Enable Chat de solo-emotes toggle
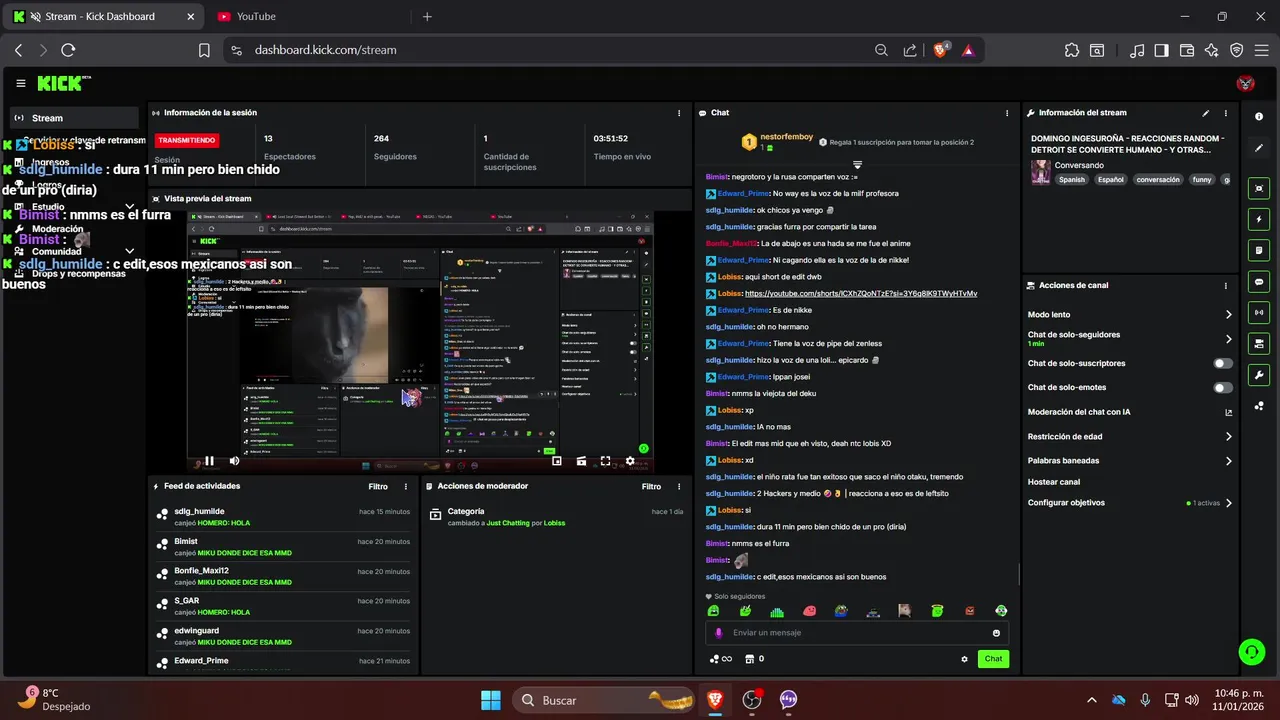The height and width of the screenshot is (720, 1280). pyautogui.click(x=1222, y=387)
